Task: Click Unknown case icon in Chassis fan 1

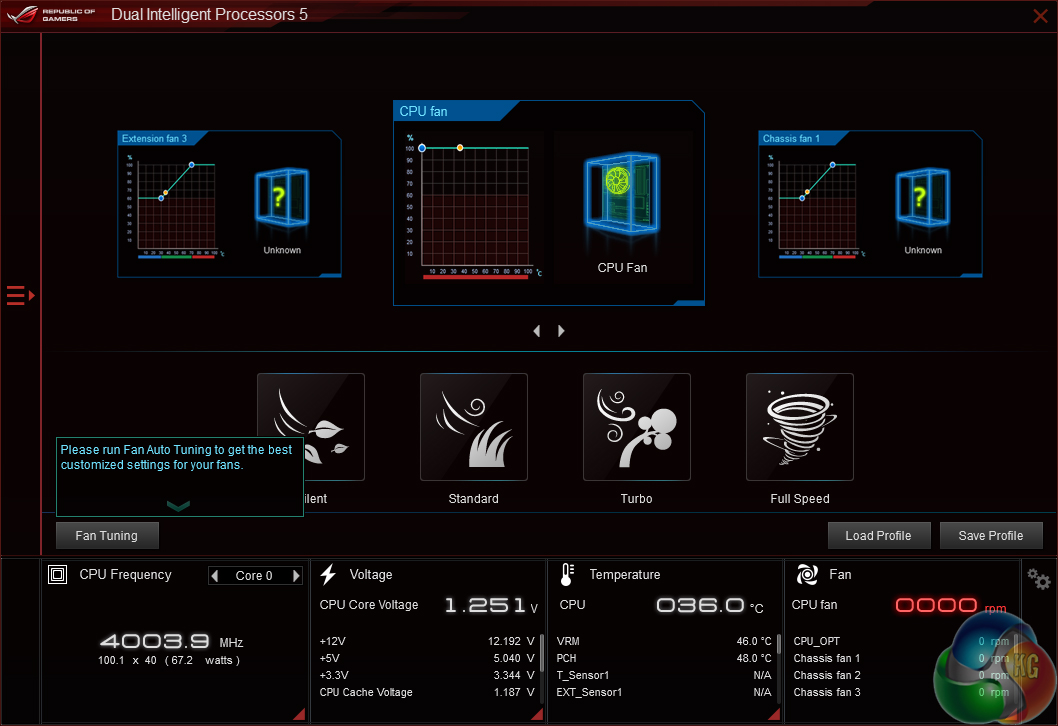Action: pos(923,198)
